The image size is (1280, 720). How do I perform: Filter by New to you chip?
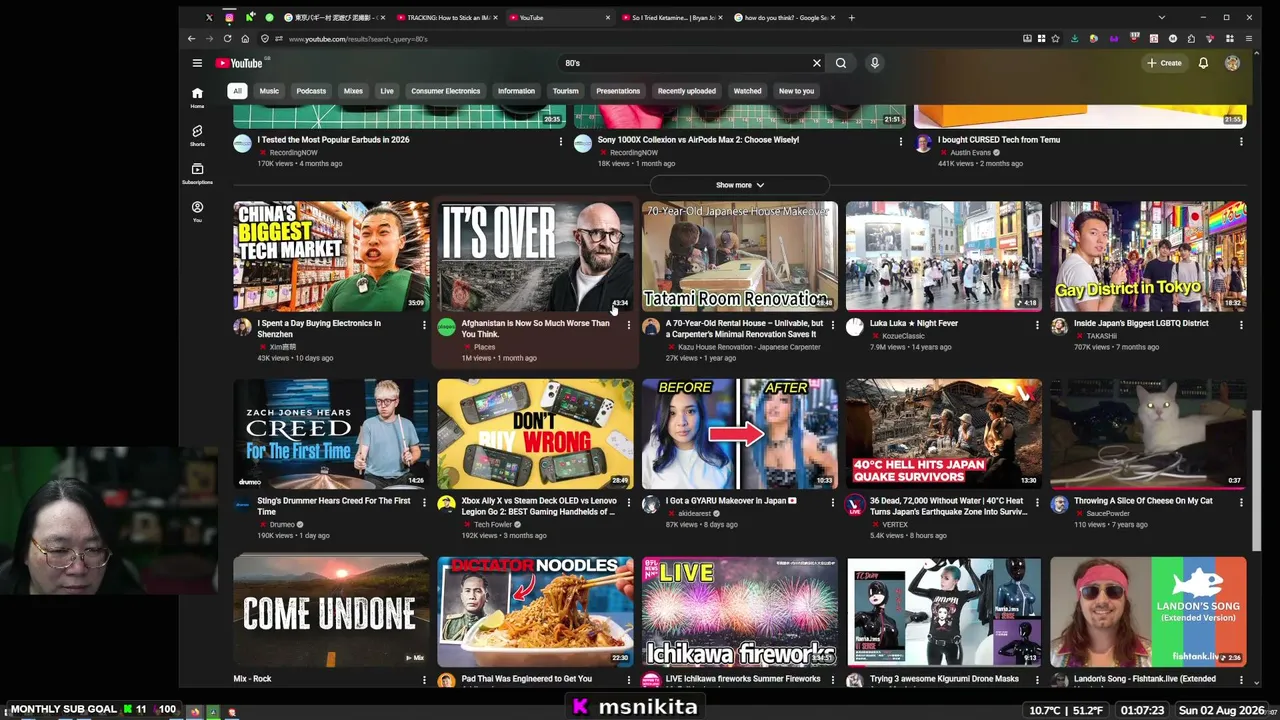[796, 91]
